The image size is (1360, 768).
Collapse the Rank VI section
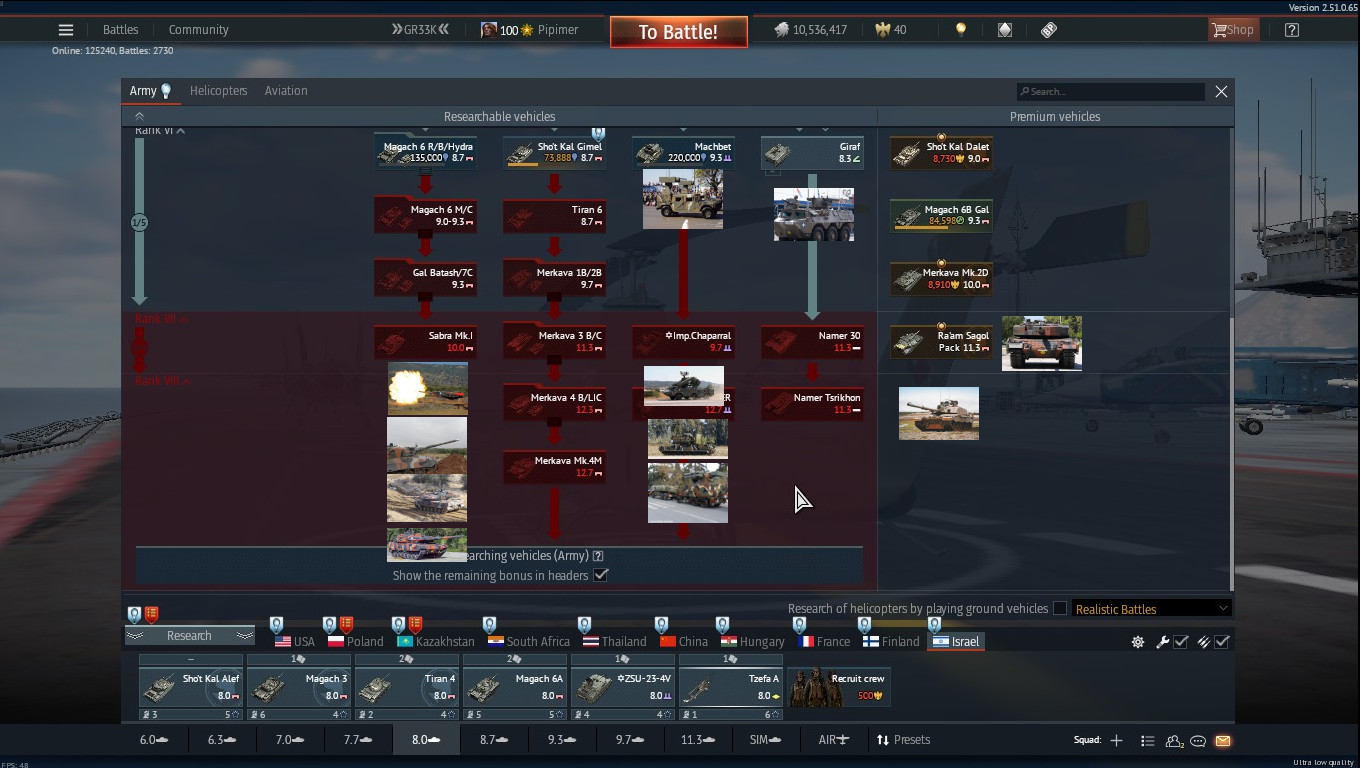click(180, 131)
